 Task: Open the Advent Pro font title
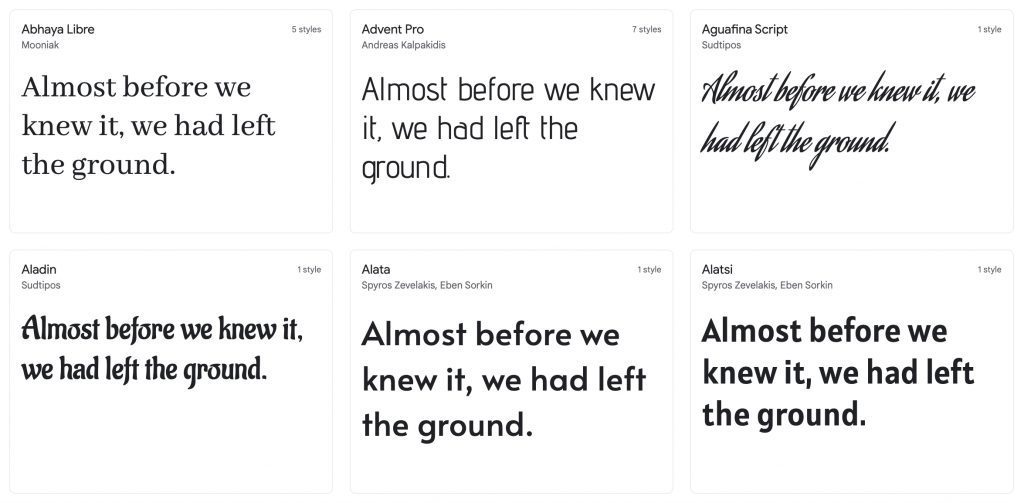[393, 29]
